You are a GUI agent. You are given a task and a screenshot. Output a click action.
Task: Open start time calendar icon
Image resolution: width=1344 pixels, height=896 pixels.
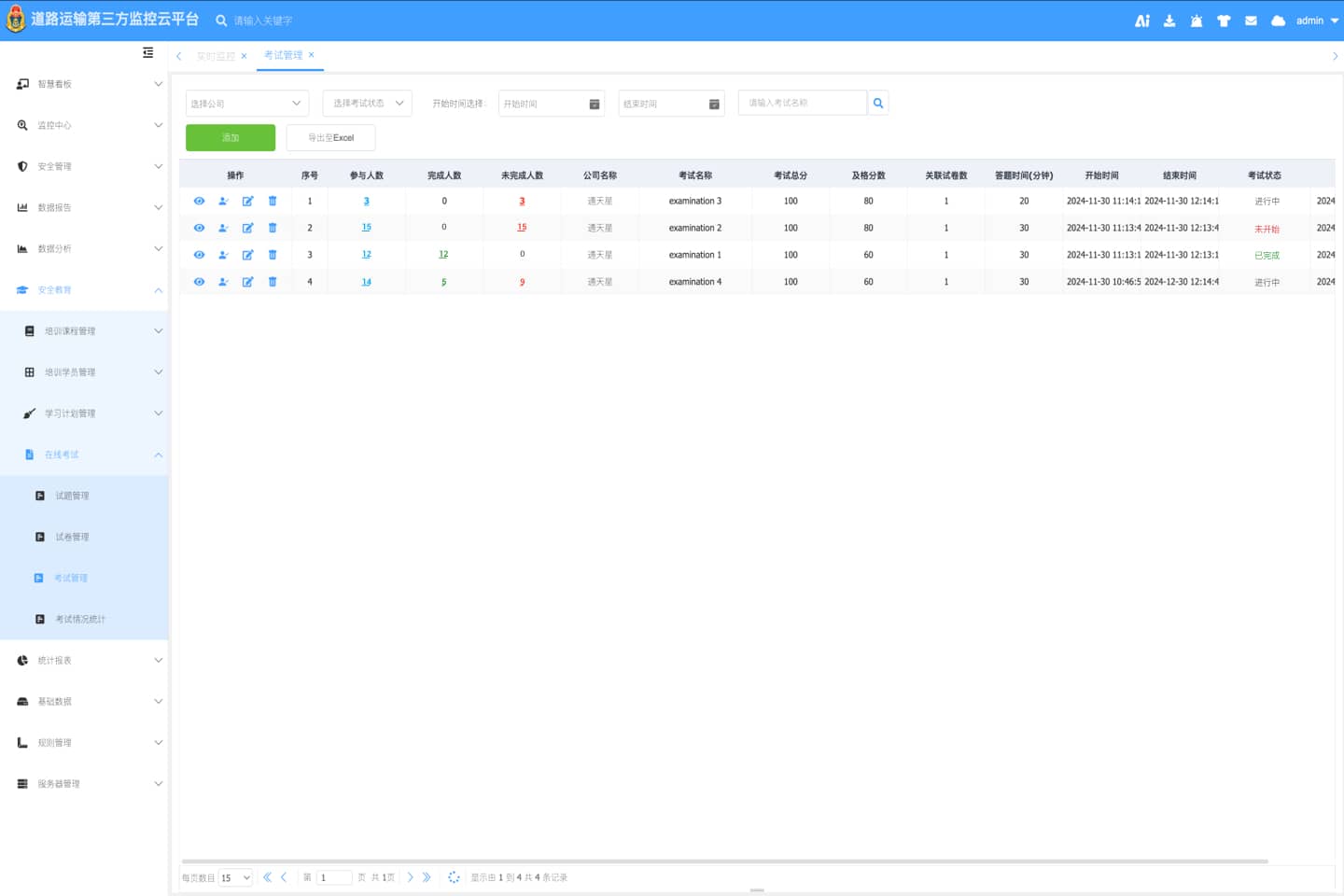point(595,104)
